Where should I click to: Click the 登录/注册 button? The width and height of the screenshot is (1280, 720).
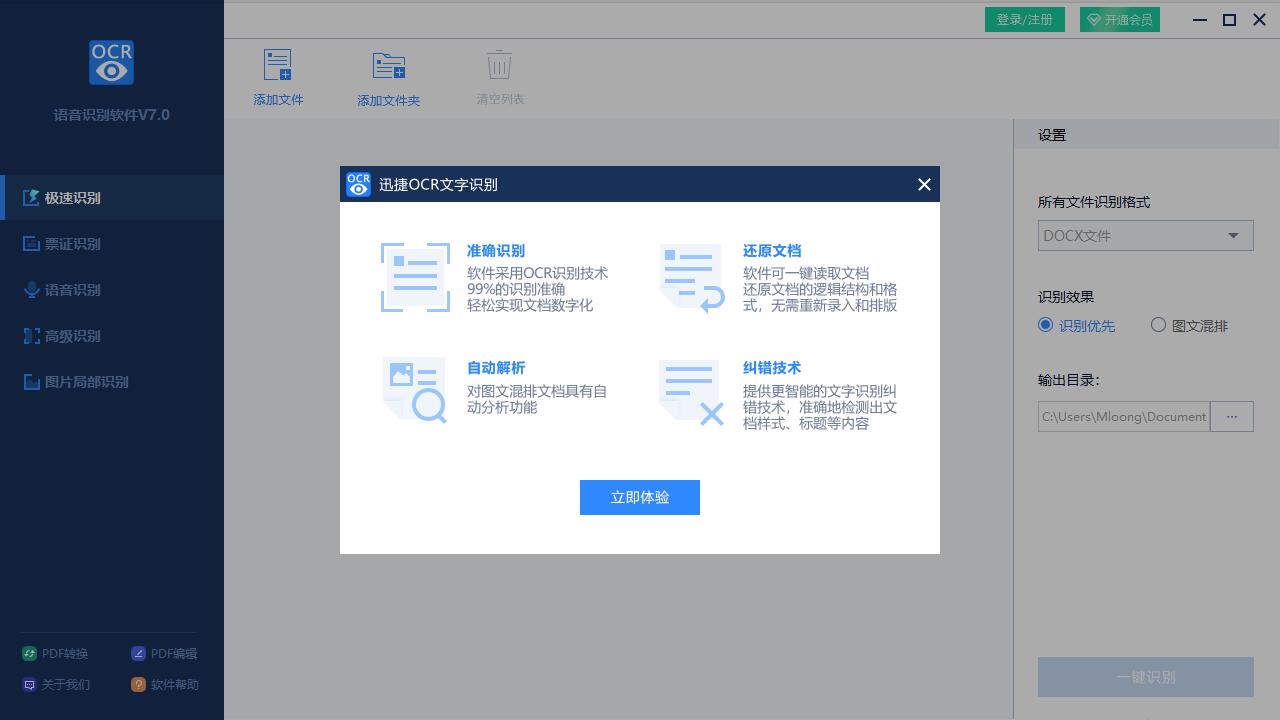point(1025,20)
